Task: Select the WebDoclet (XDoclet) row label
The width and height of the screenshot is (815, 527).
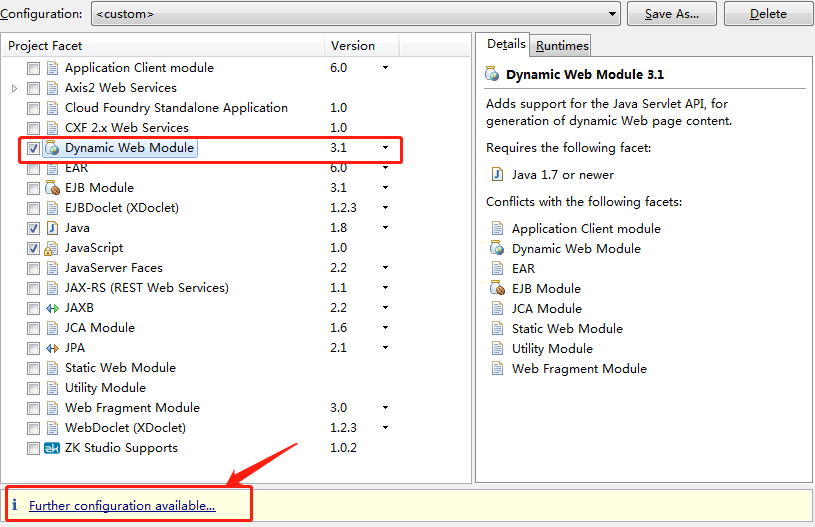Action: coord(125,428)
